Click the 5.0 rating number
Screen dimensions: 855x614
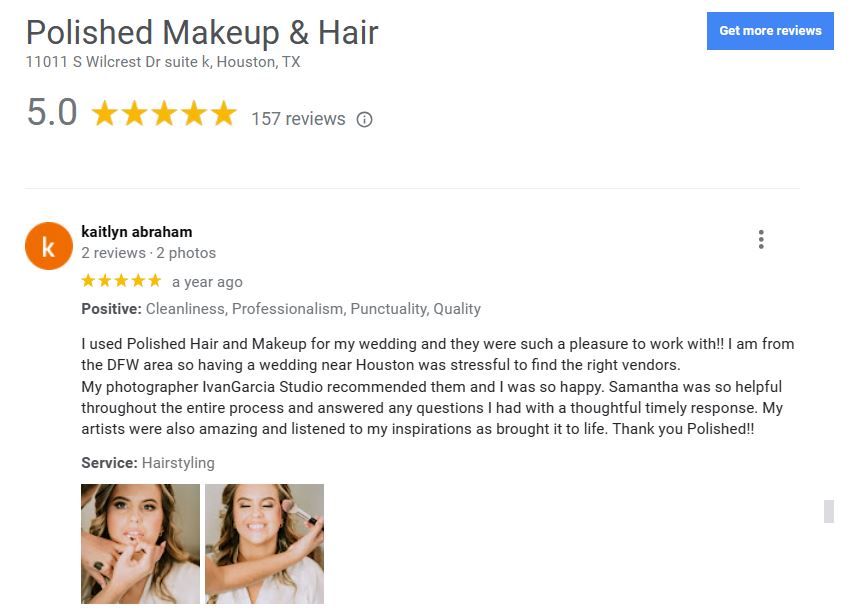(x=52, y=112)
